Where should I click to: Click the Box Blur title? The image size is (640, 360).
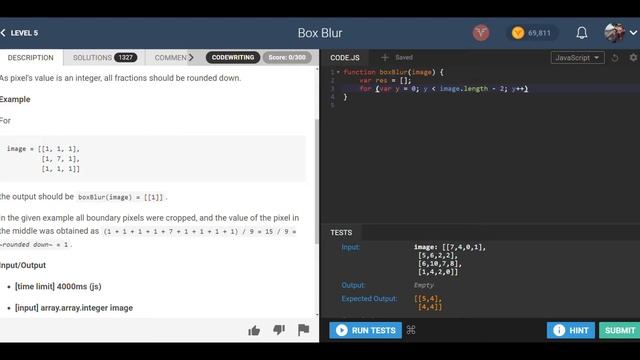pos(320,33)
